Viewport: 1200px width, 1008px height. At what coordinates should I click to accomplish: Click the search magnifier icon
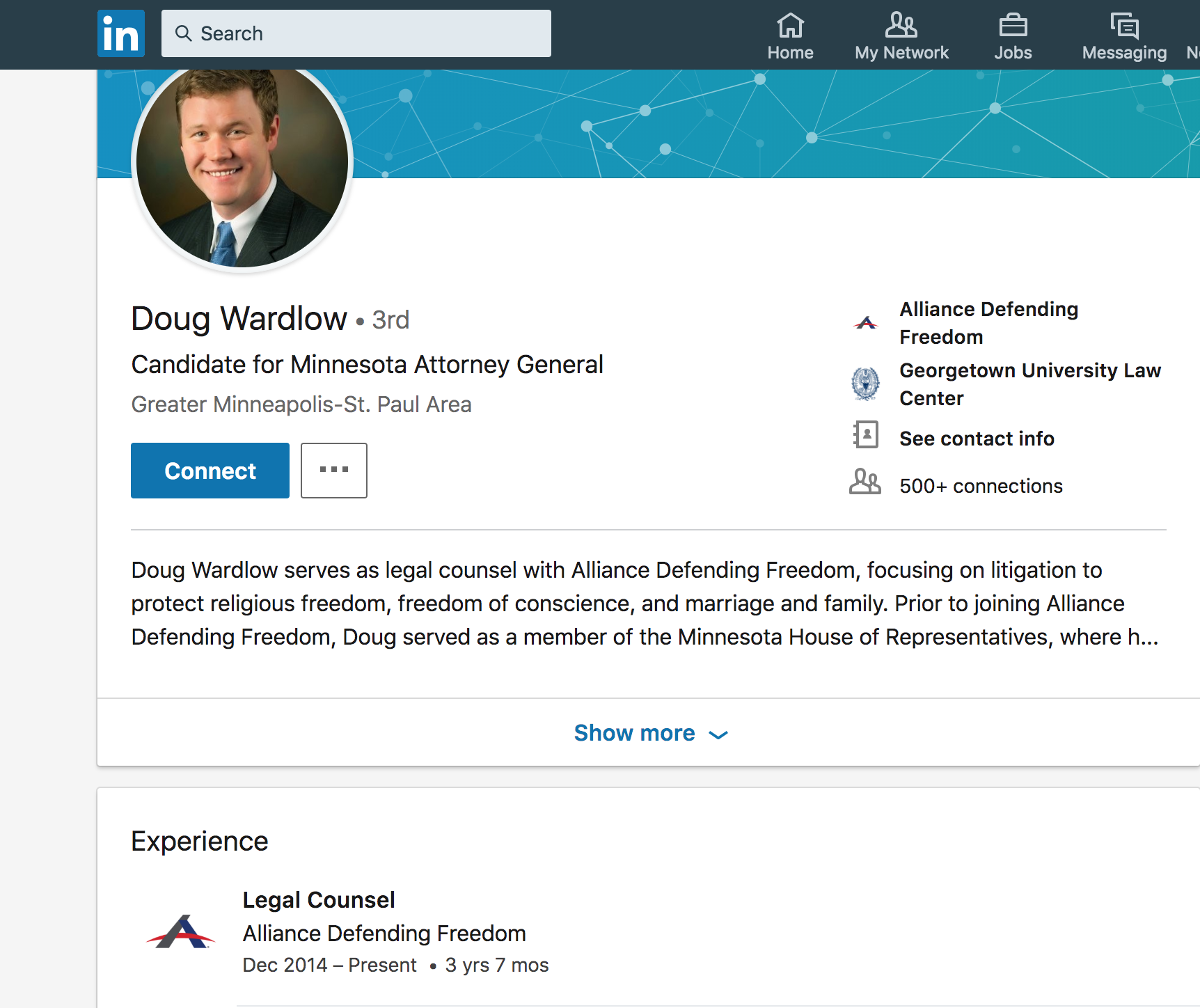click(183, 33)
